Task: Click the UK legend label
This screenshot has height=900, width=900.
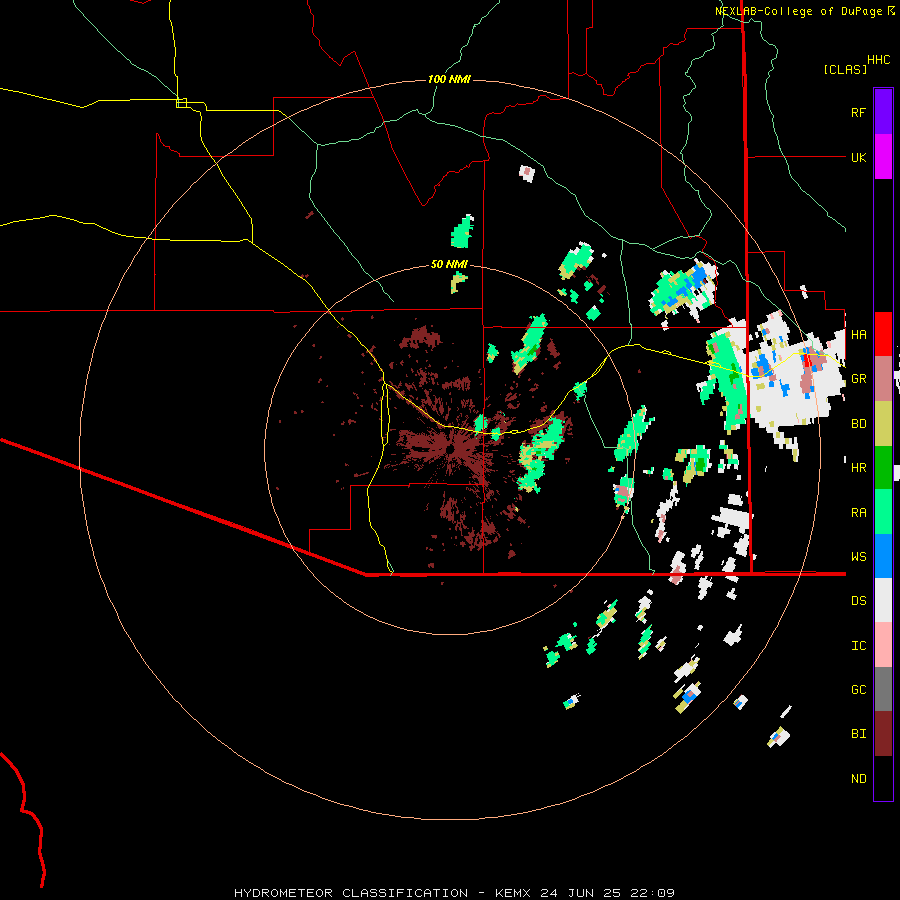Action: point(858,157)
